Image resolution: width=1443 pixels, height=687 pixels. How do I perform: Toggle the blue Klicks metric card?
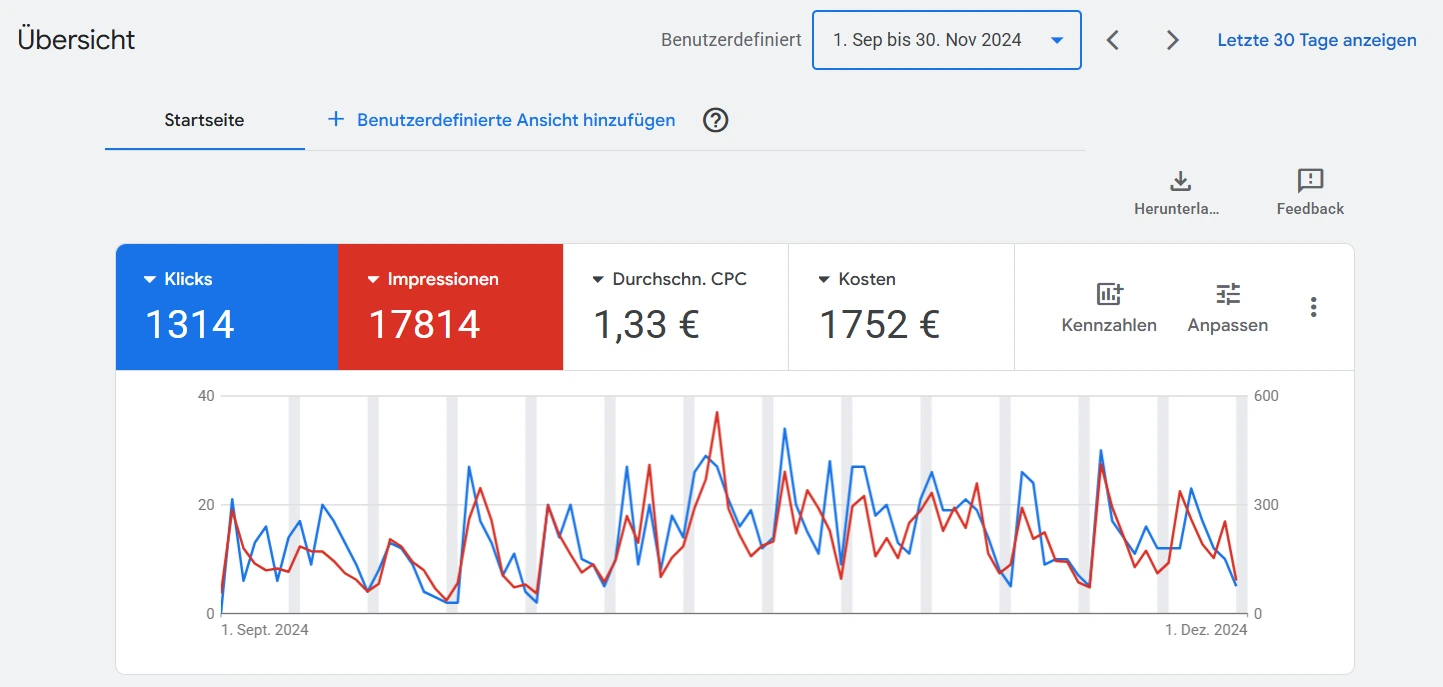pyautogui.click(x=227, y=306)
